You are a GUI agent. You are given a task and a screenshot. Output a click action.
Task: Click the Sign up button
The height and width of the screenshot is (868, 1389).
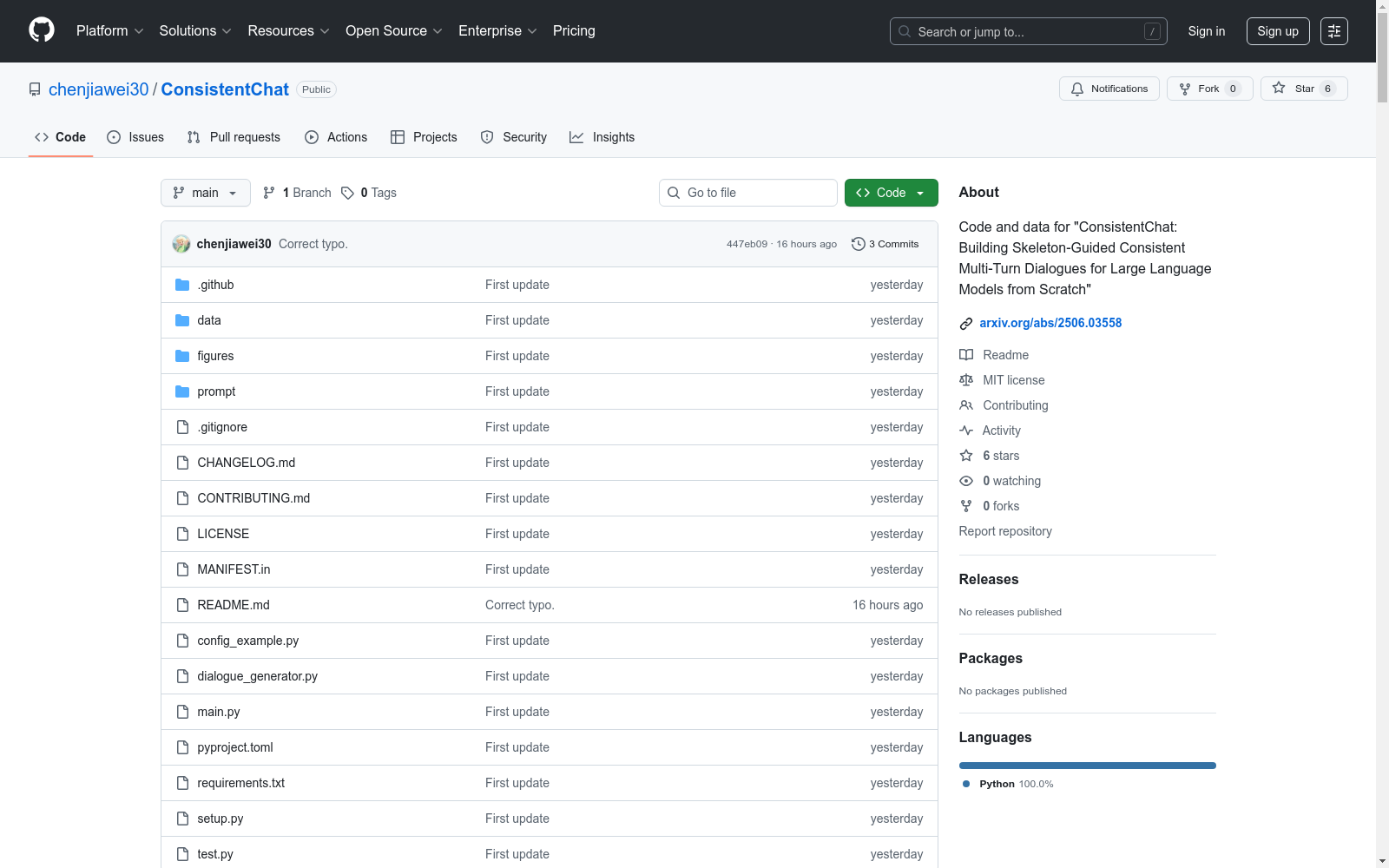1278,31
